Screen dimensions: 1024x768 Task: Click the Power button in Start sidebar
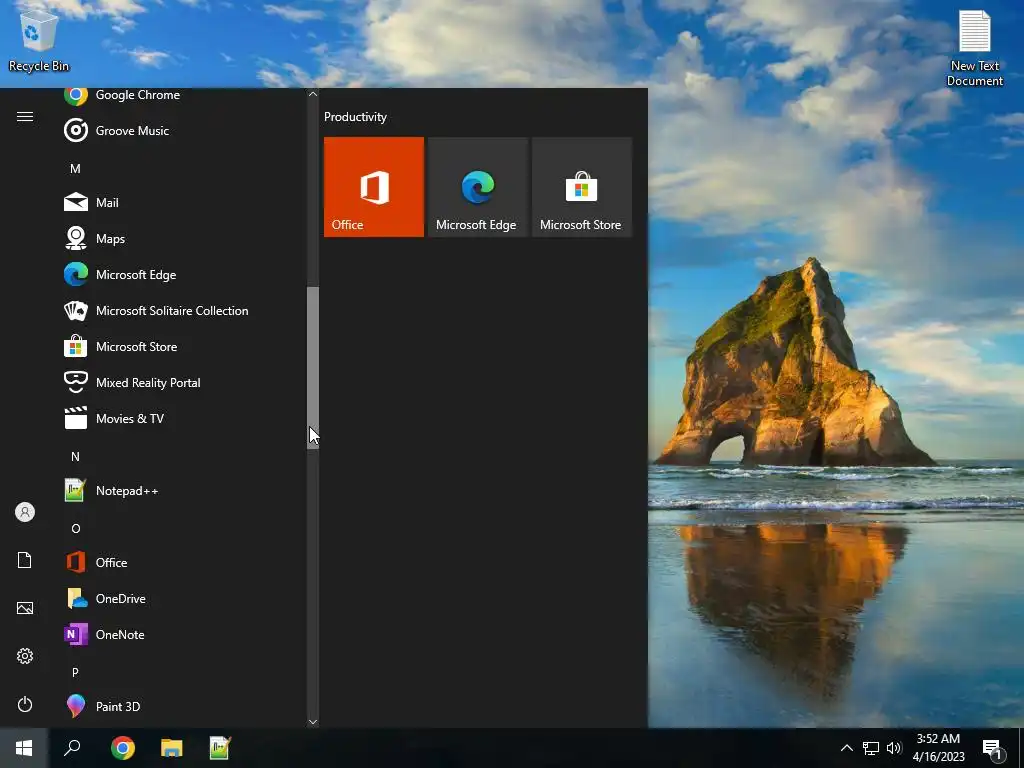point(25,704)
